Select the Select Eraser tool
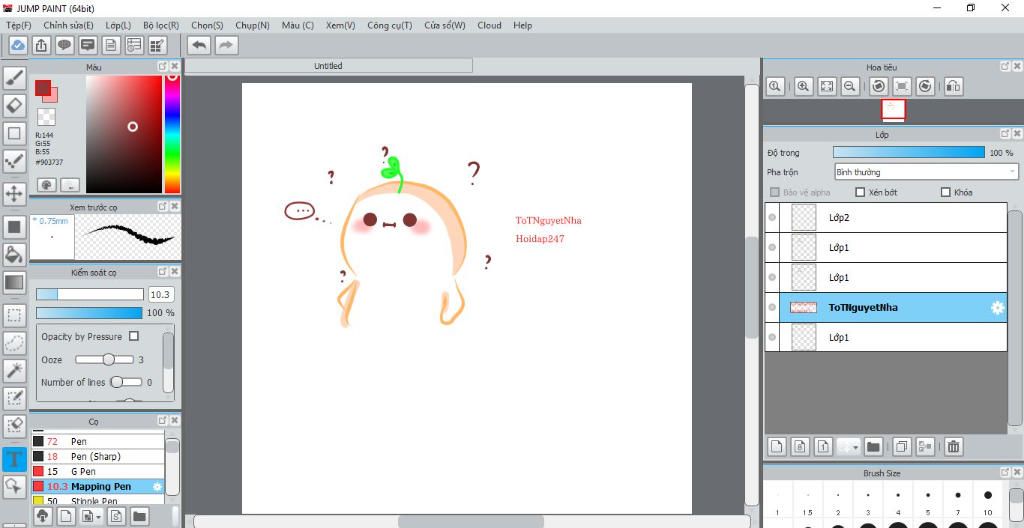The width and height of the screenshot is (1024, 528). pyautogui.click(x=14, y=425)
